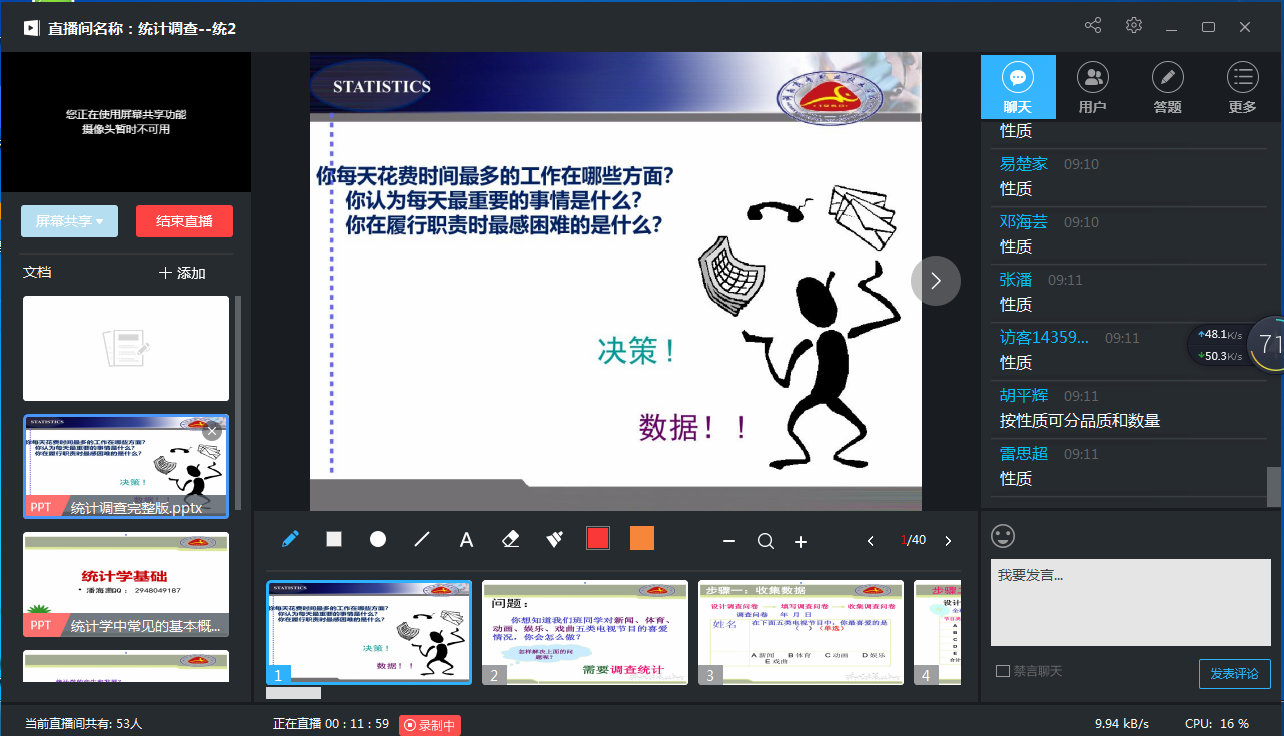Click the clear annotations broom icon
1284x736 pixels.
pyautogui.click(x=554, y=540)
